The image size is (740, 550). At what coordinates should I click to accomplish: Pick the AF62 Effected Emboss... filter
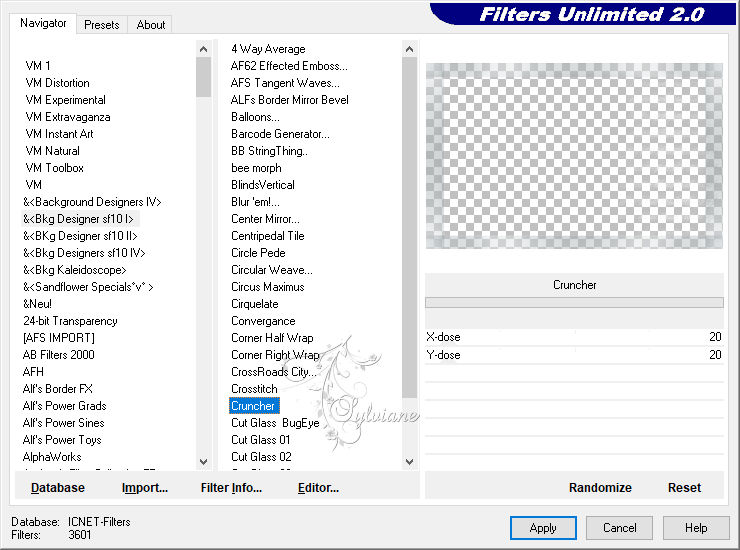[289, 66]
